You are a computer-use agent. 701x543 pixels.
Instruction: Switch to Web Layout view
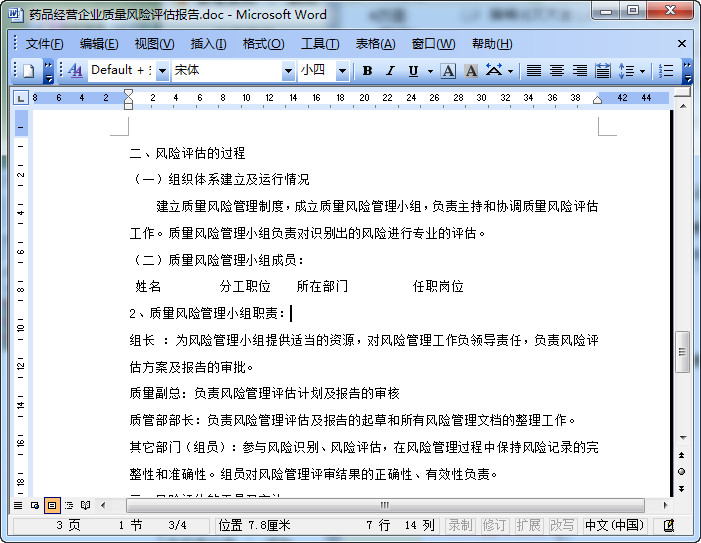[35, 505]
